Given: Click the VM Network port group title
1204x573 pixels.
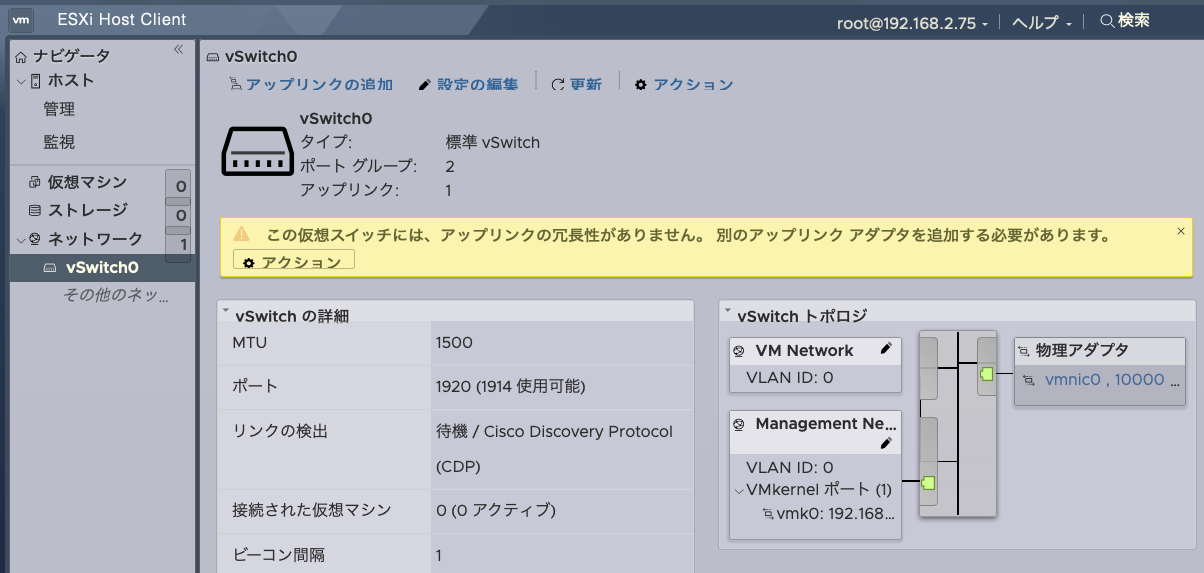Looking at the screenshot, I should tap(805, 350).
